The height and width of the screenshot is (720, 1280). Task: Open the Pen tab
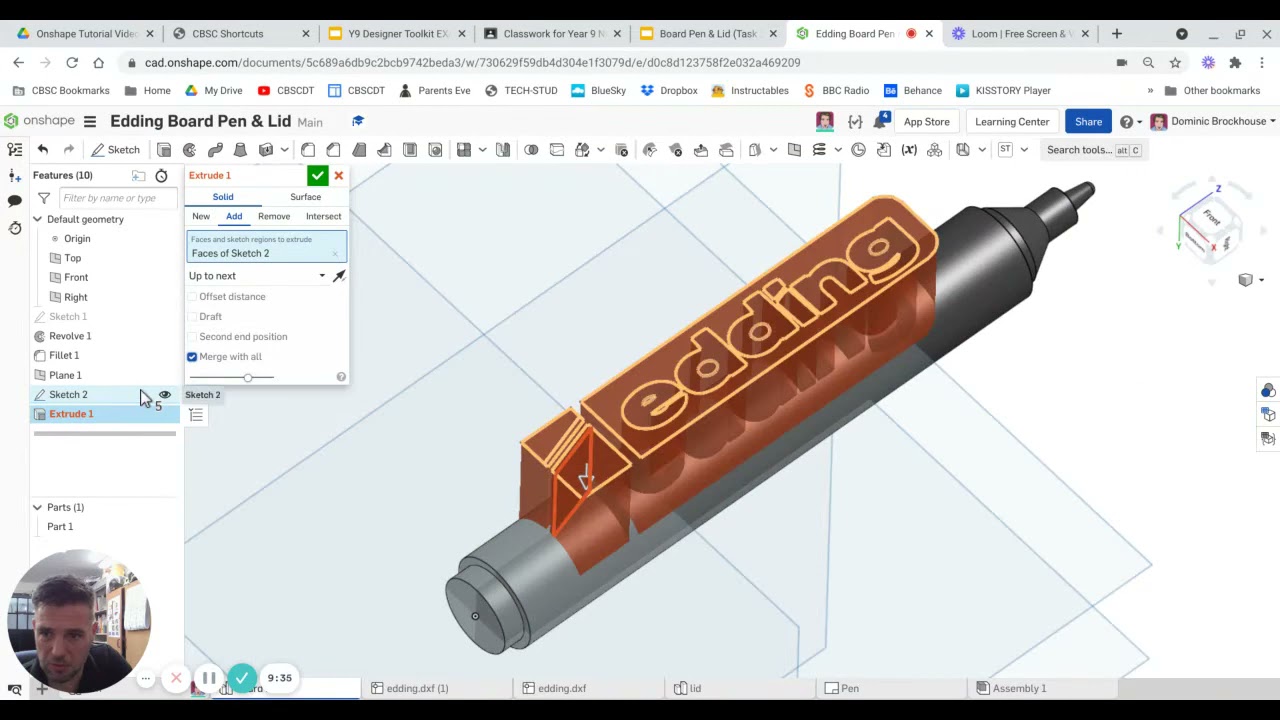(849, 688)
